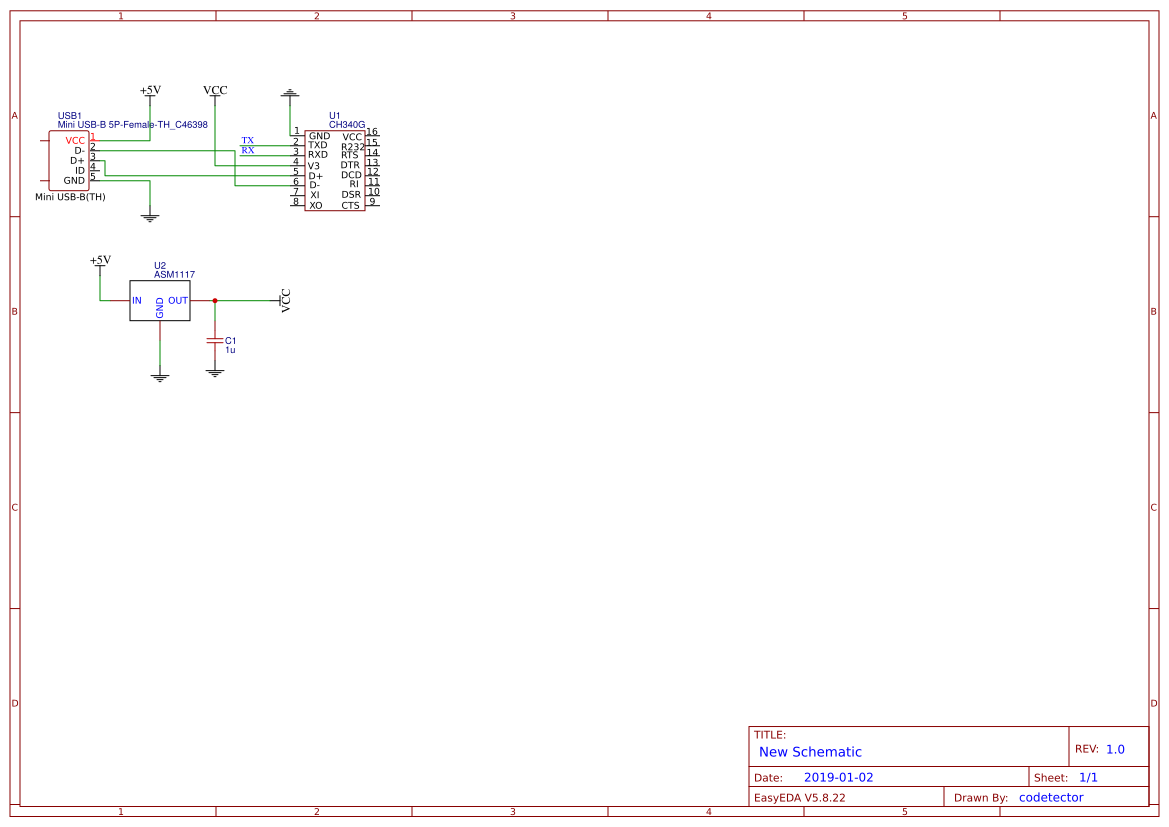
Task: Click the VCC flag at U2 output
Action: coord(284,301)
